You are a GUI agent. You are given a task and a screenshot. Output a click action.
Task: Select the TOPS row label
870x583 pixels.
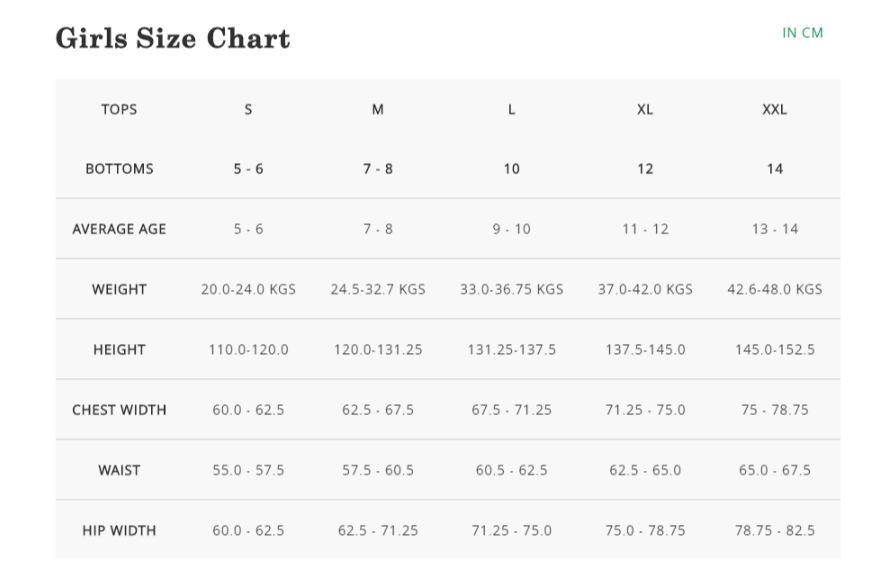119,109
